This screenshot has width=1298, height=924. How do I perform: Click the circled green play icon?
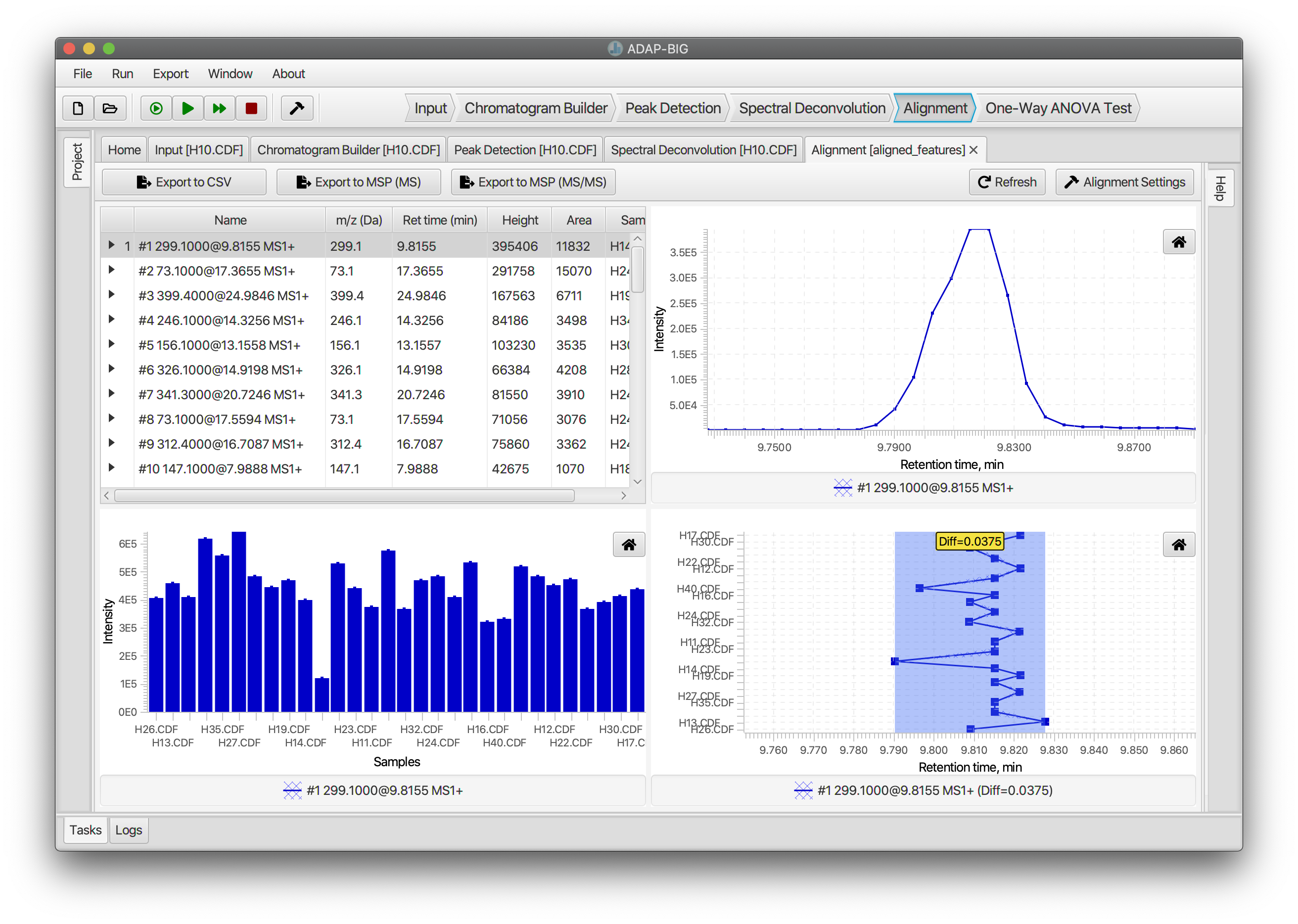tap(156, 108)
